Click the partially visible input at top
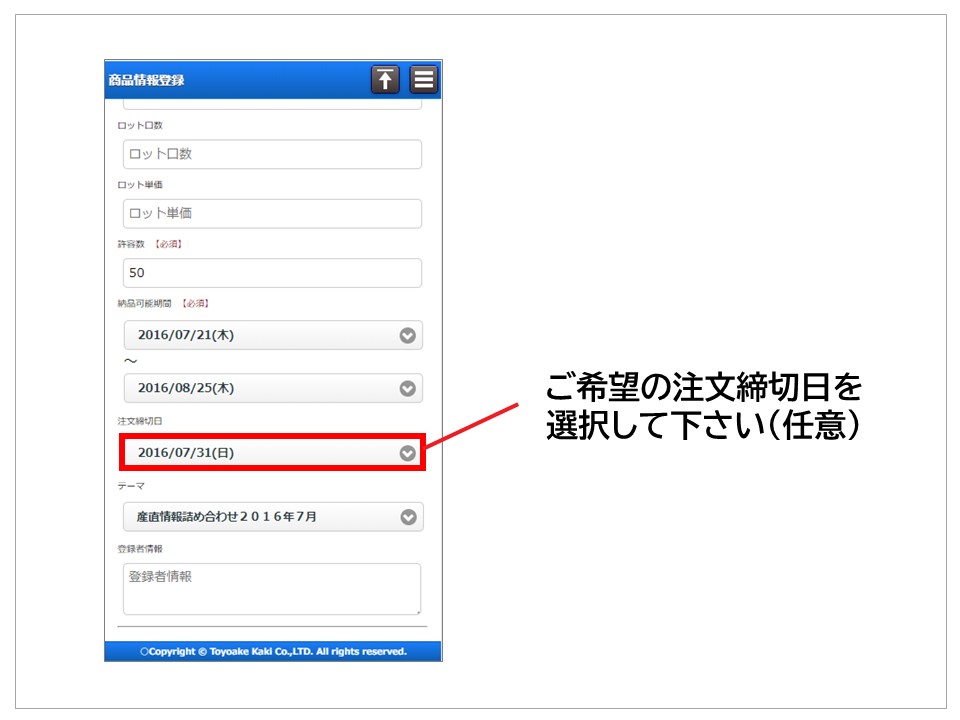The image size is (960, 720). [272, 103]
